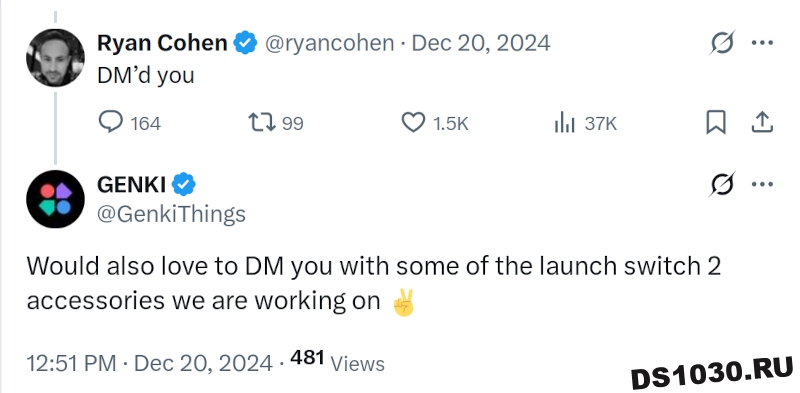Open more options on Ryan Cohen's tweet
This screenshot has height=393, width=800.
point(763,43)
